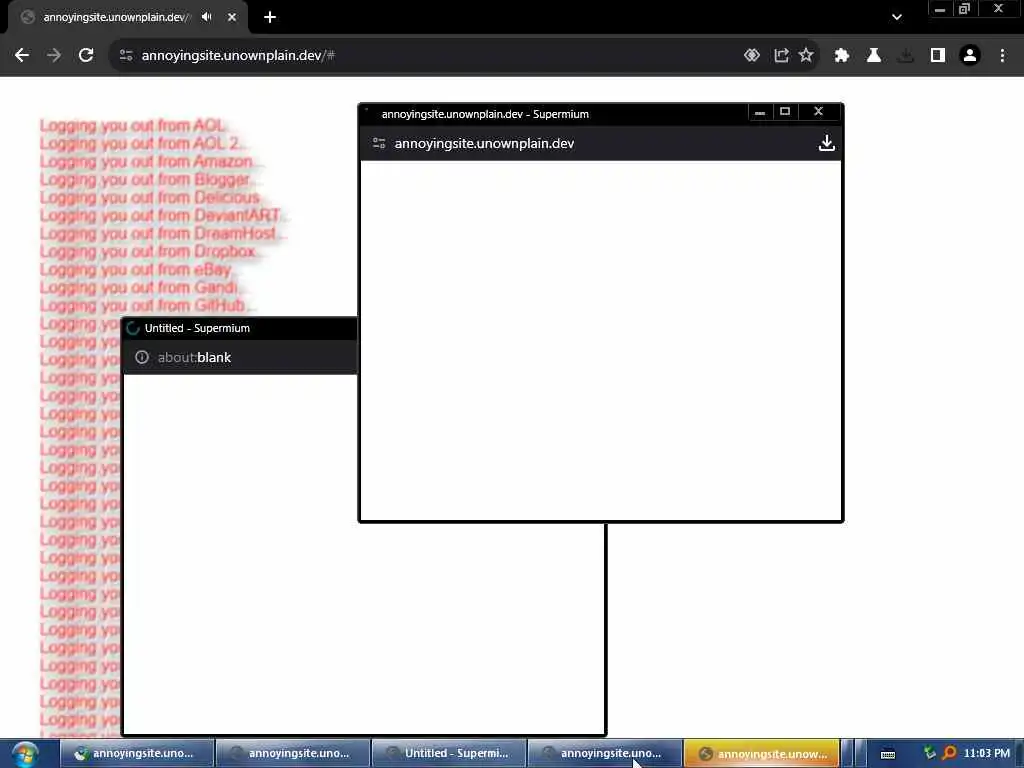Open the experiments flask icon

874,56
